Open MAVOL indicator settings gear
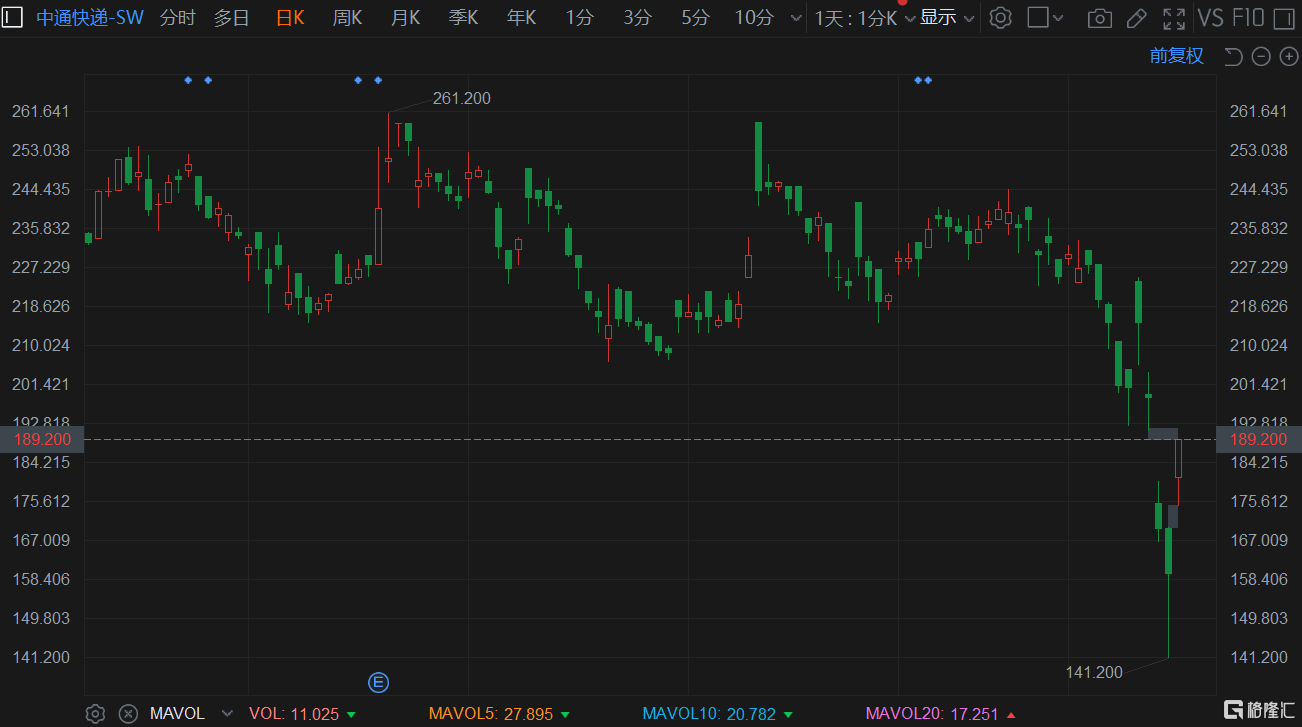The image size is (1302, 727). (95, 713)
